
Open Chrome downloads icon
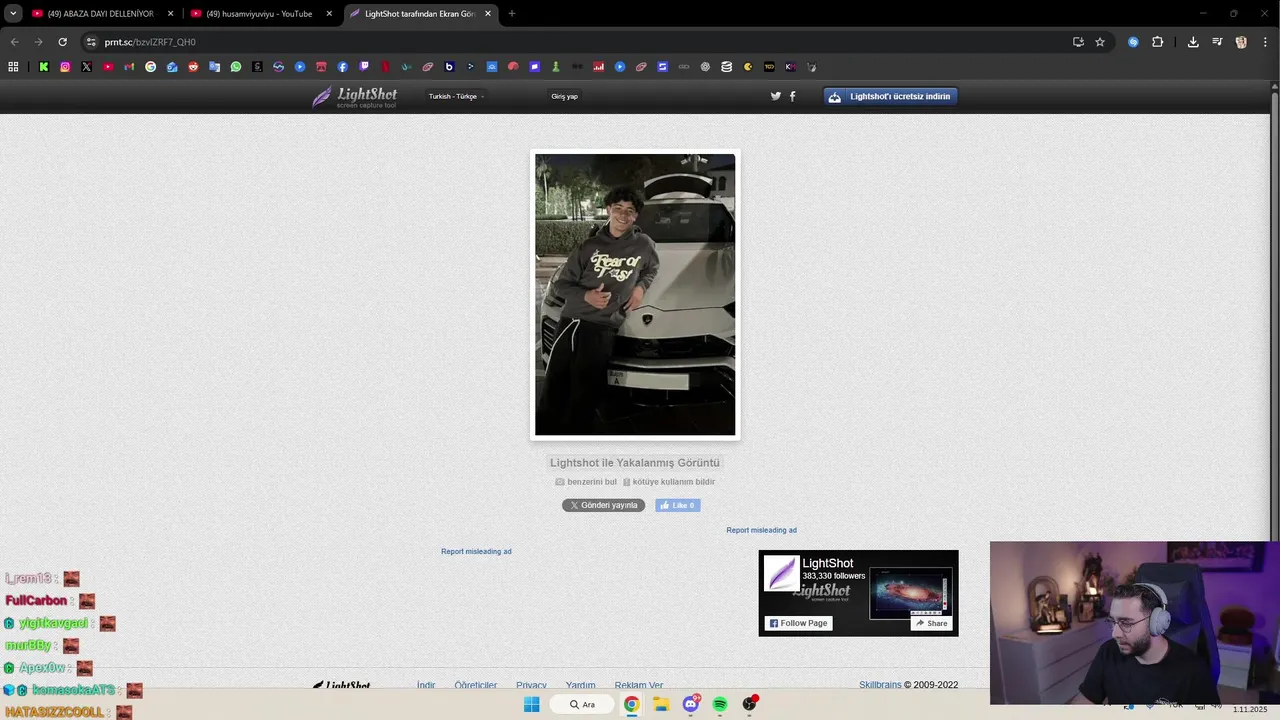(x=1193, y=42)
